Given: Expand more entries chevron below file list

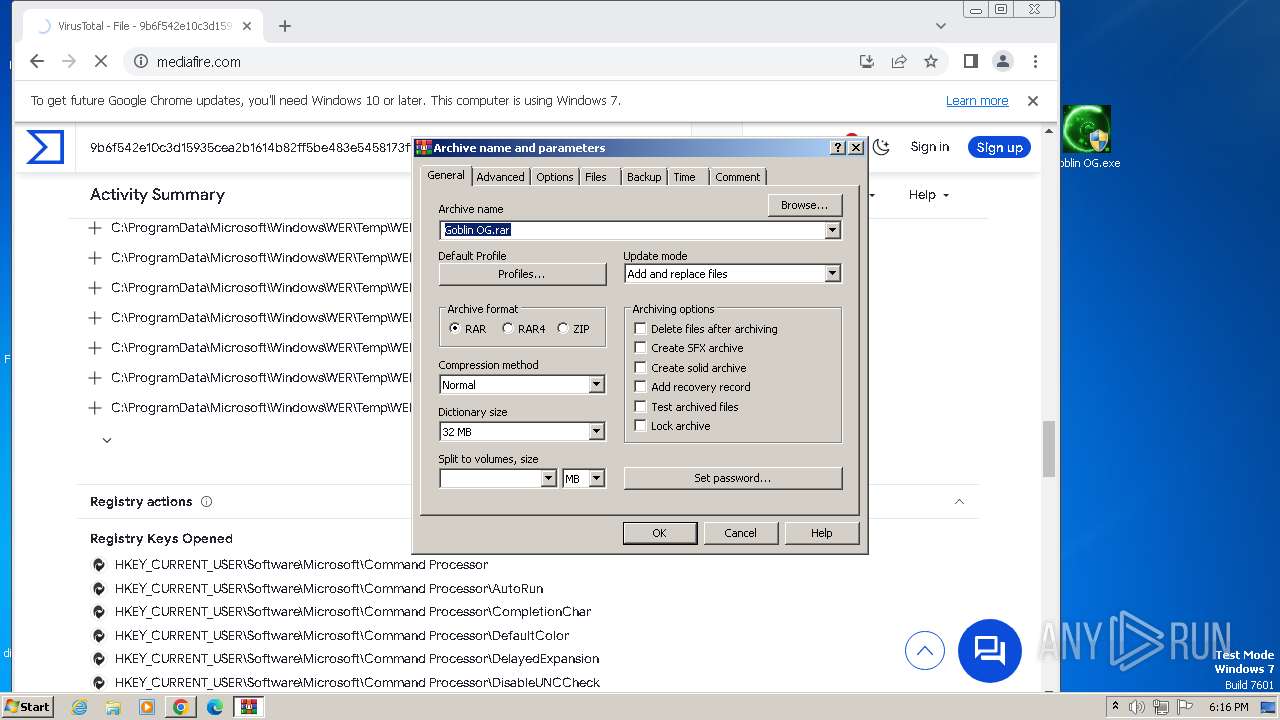Looking at the screenshot, I should [x=107, y=440].
